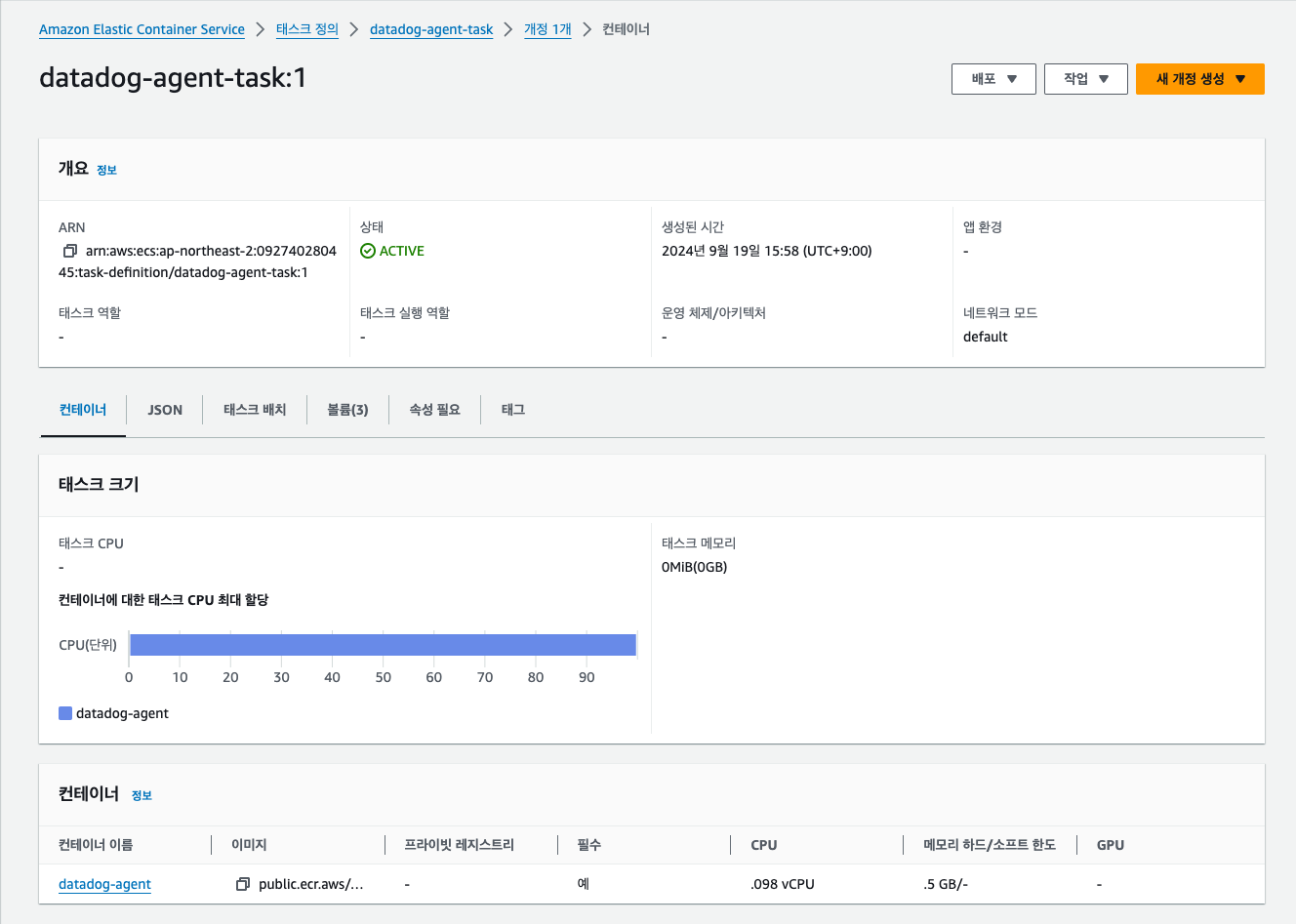Click the .5 GB/- memory cell
This screenshot has height=924, width=1296.
coord(946,884)
